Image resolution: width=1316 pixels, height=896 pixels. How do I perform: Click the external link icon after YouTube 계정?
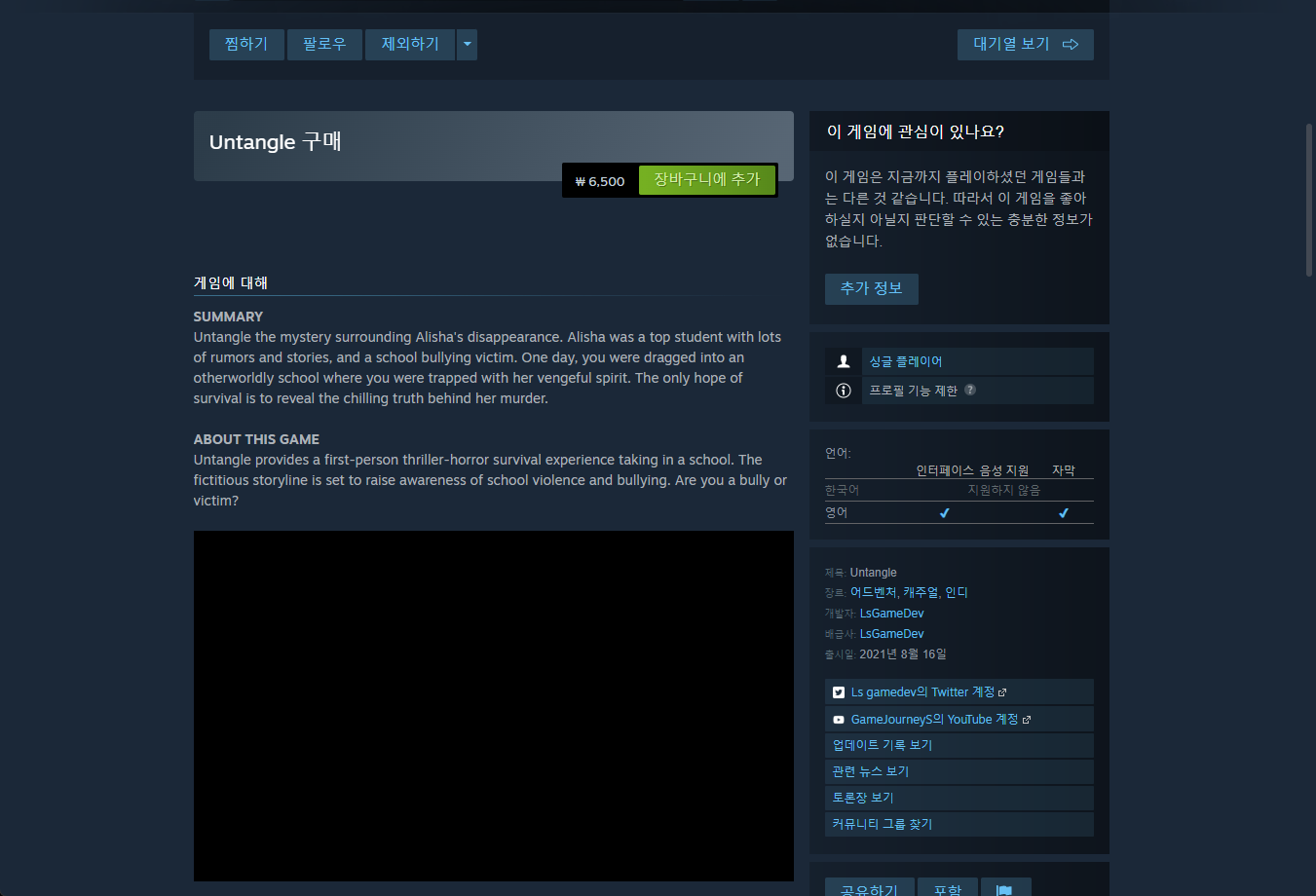[1027, 720]
